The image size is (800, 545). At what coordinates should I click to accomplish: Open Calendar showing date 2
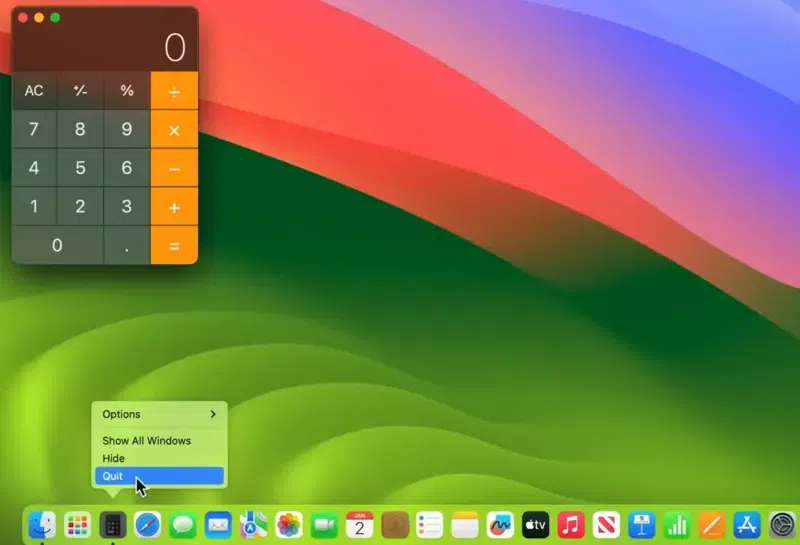tap(359, 525)
